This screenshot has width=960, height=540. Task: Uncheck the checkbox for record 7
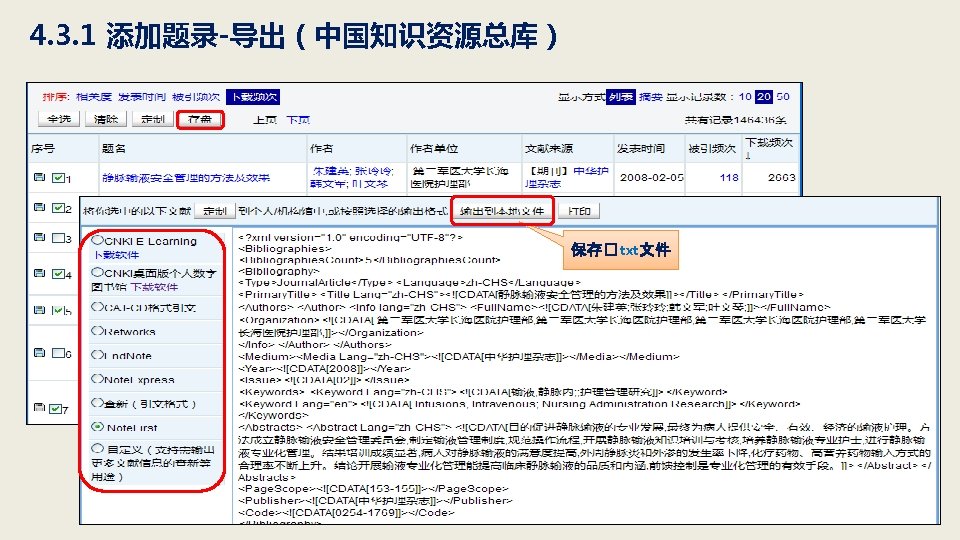[56, 408]
